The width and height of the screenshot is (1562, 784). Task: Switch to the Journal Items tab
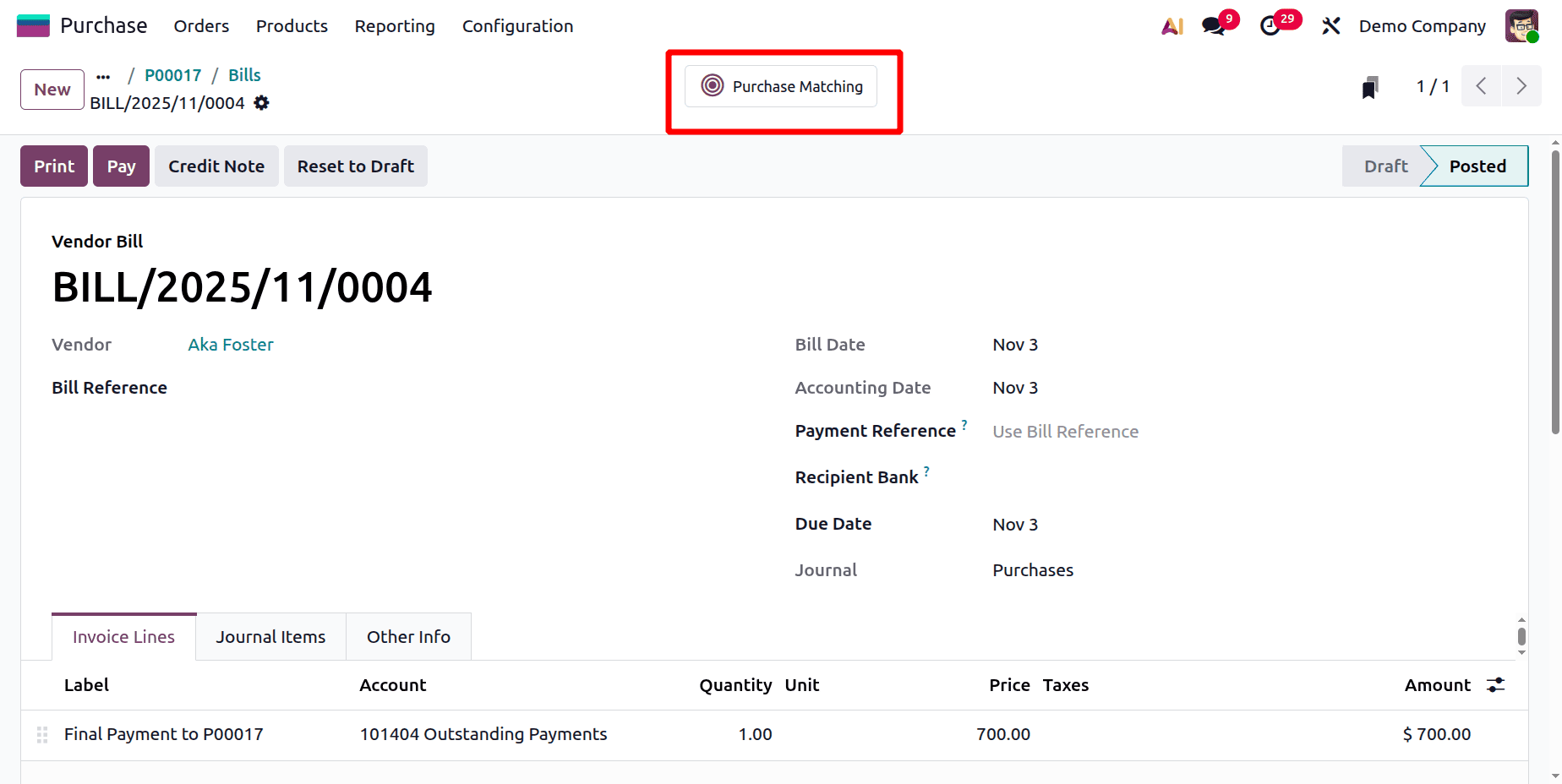[270, 636]
